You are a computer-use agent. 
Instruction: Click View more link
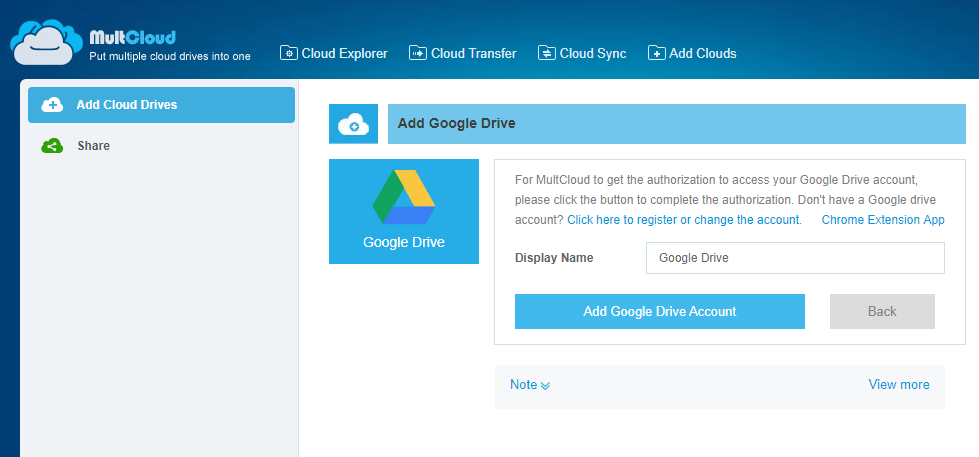pyautogui.click(x=898, y=385)
